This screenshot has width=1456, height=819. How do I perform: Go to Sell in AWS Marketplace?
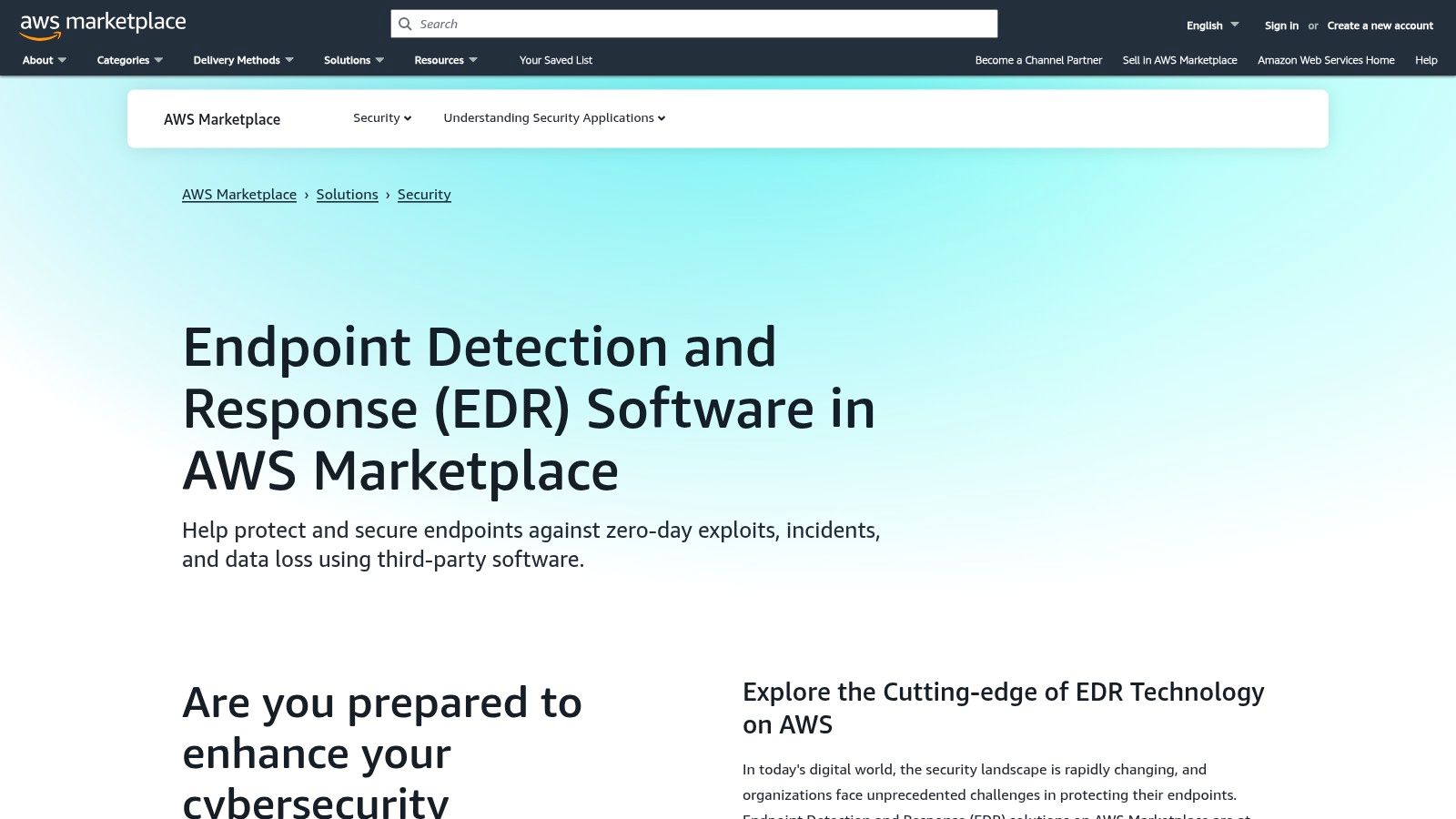coord(1179,60)
